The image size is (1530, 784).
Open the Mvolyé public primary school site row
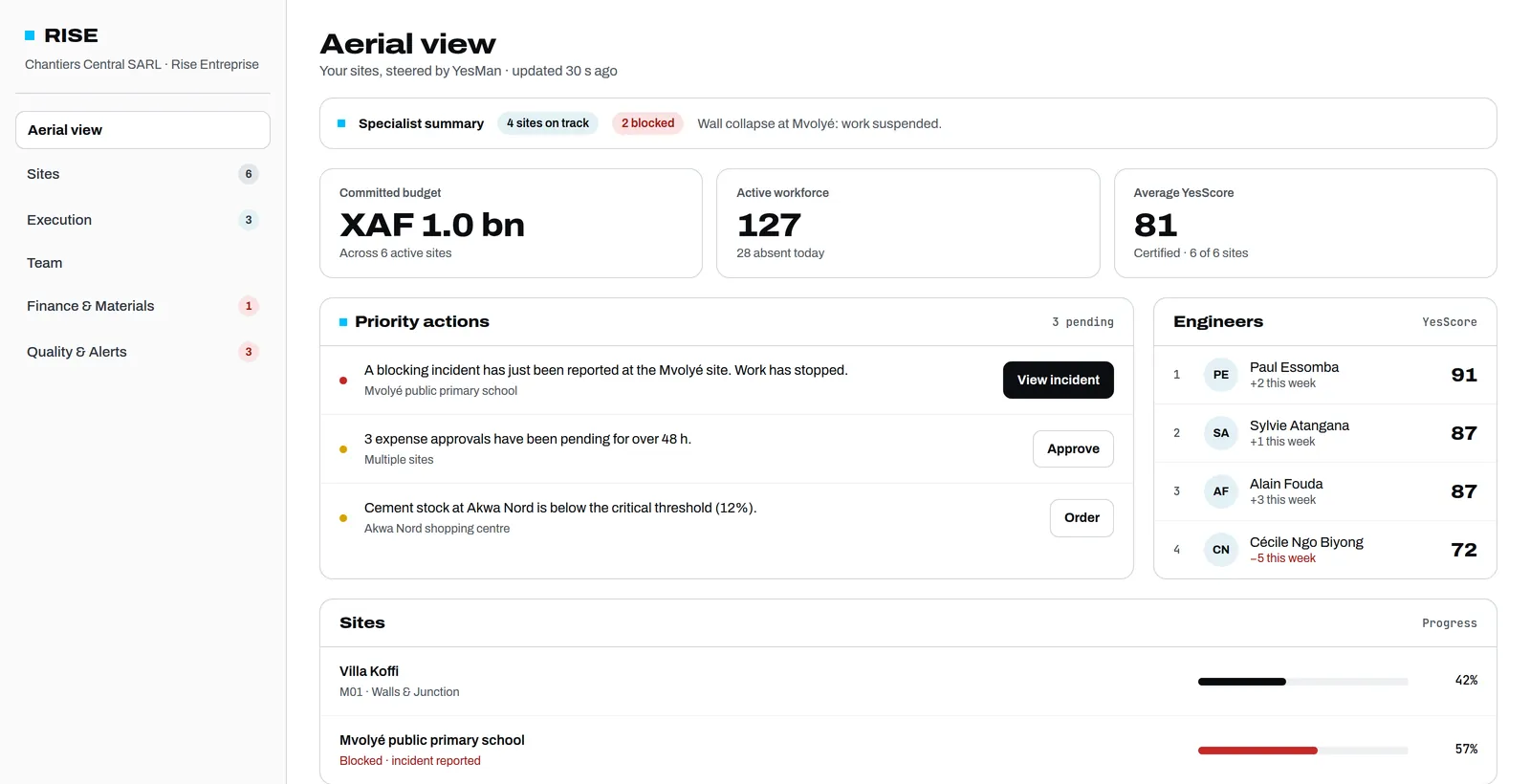pos(908,750)
